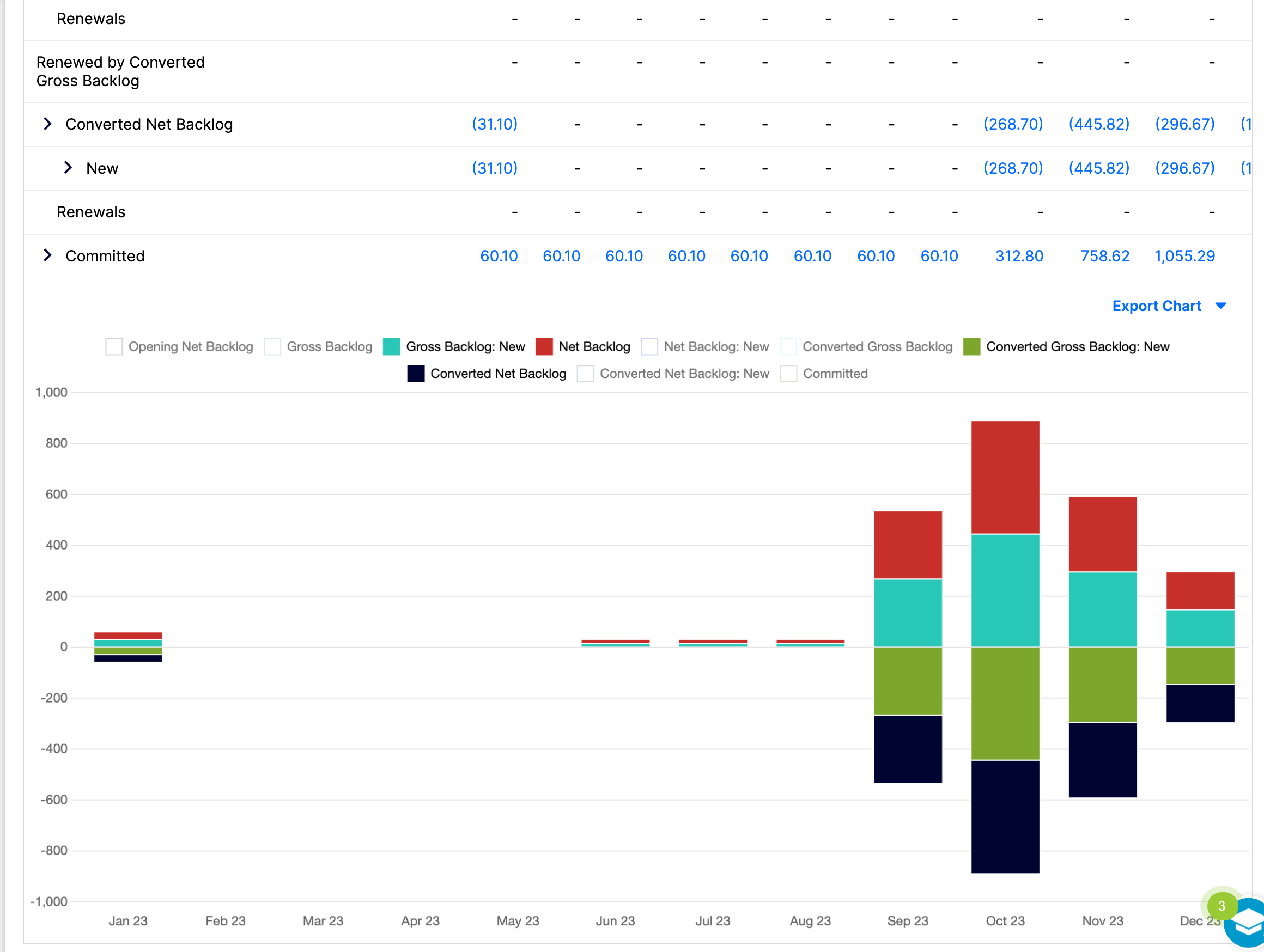Click the Oct 23 red Net Backlog bar
This screenshot has height=952, width=1264.
(1005, 478)
